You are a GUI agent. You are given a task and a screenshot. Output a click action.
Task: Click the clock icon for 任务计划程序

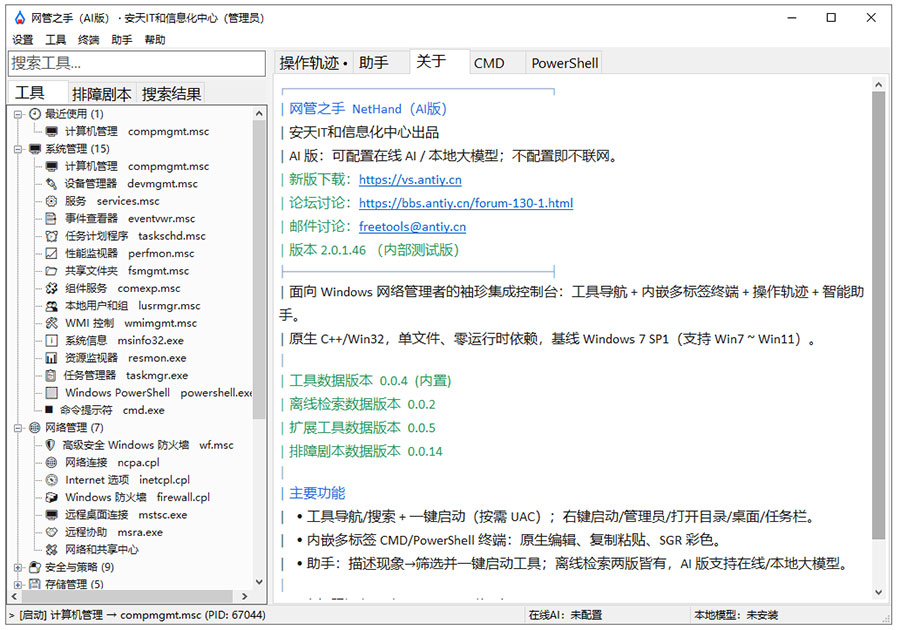tap(52, 236)
